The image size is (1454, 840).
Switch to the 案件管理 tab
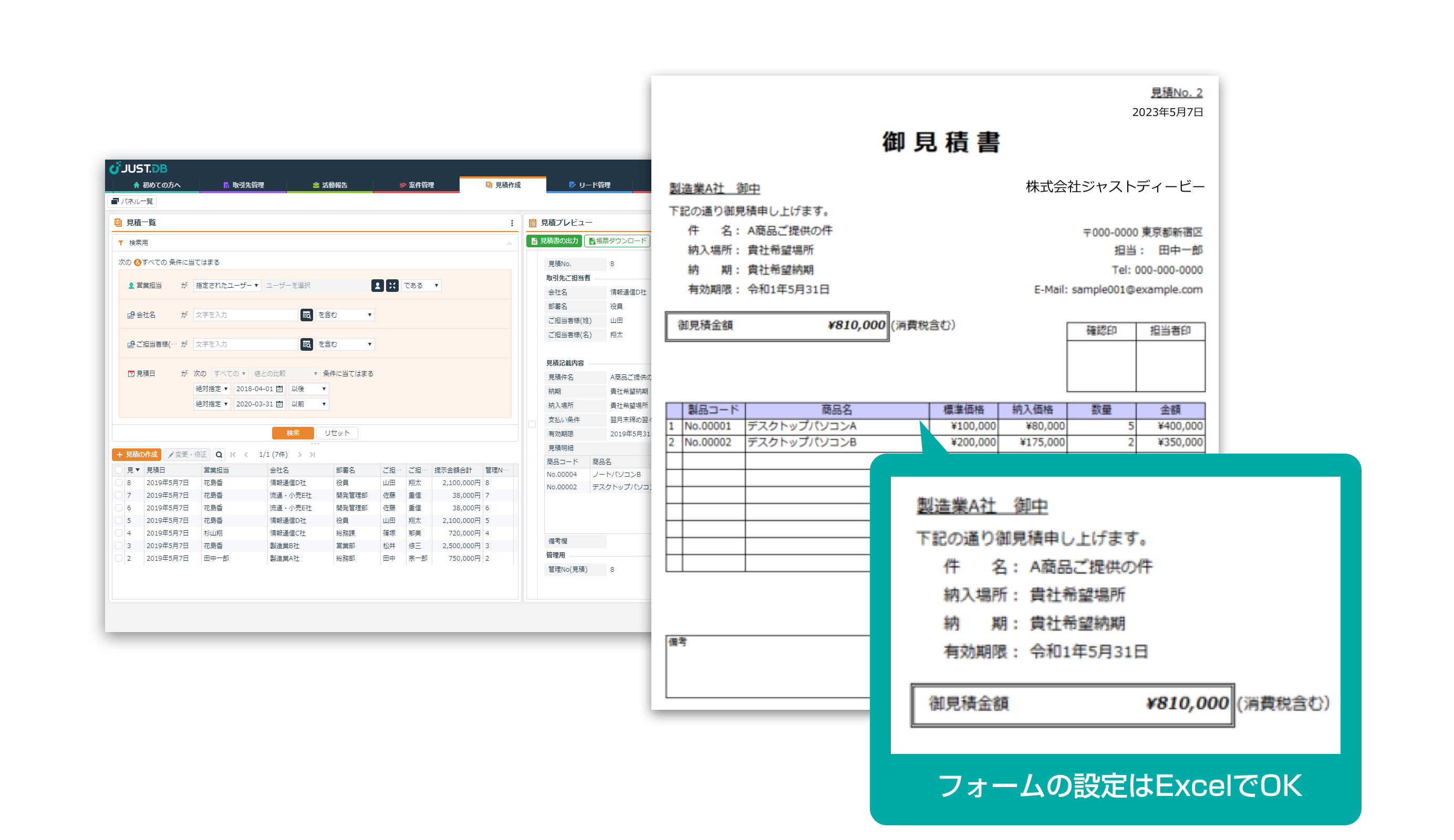tap(417, 185)
